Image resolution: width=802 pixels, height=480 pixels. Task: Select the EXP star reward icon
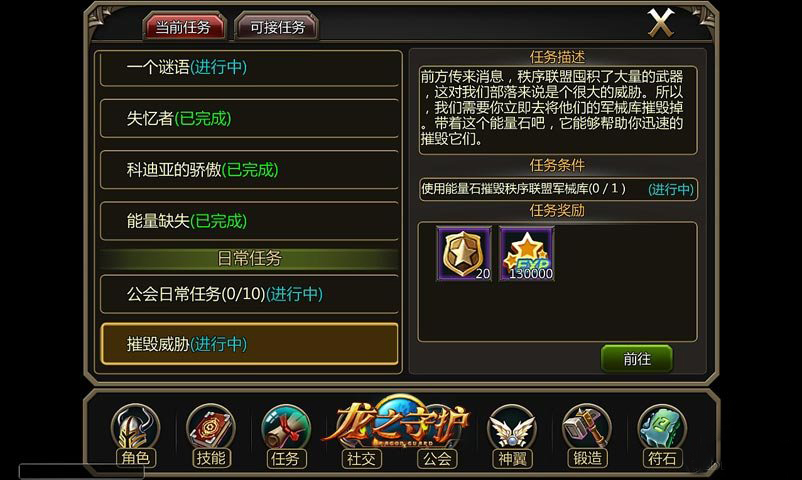coord(527,253)
